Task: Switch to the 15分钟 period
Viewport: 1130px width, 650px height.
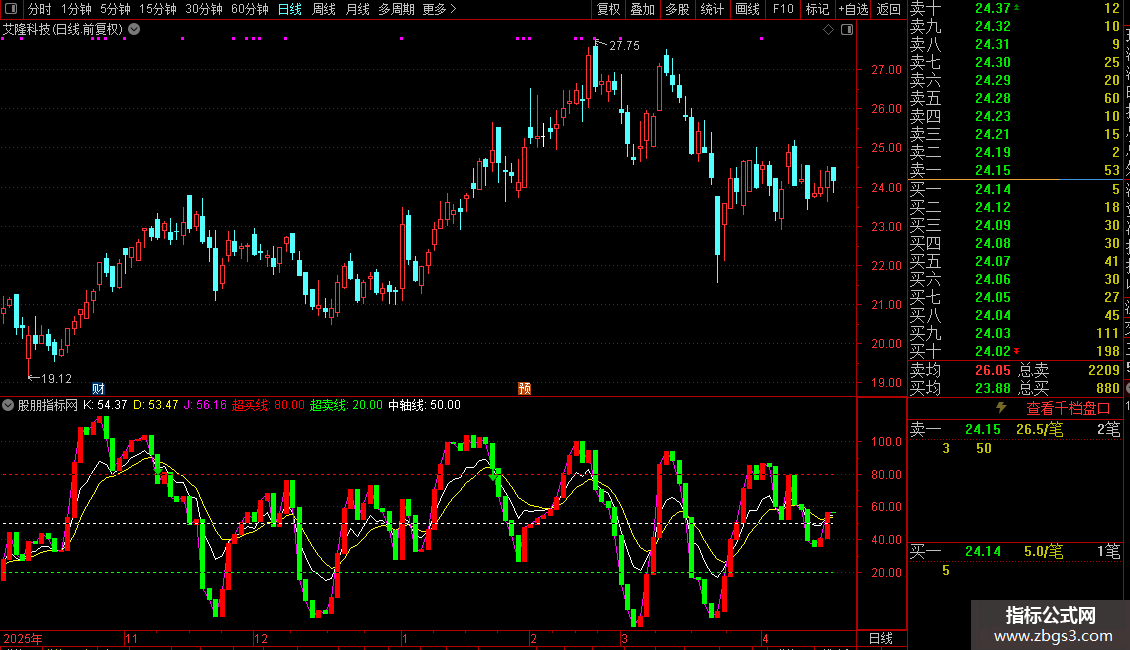Action: click(x=158, y=9)
